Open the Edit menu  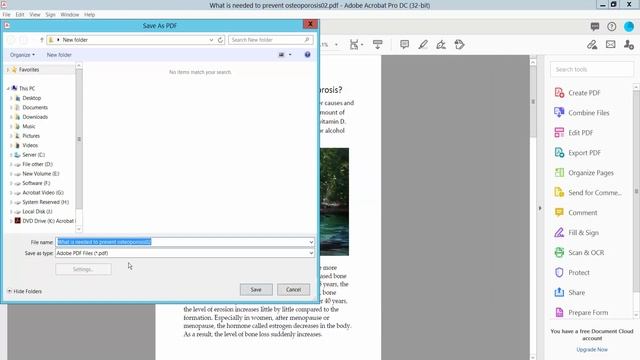(20, 14)
